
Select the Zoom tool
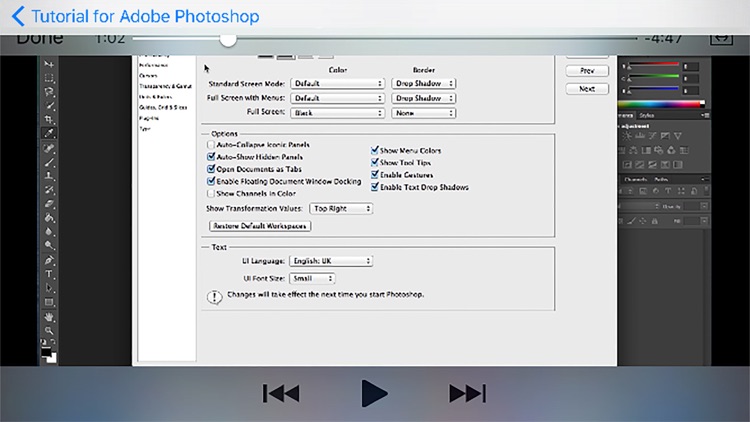pos(49,331)
